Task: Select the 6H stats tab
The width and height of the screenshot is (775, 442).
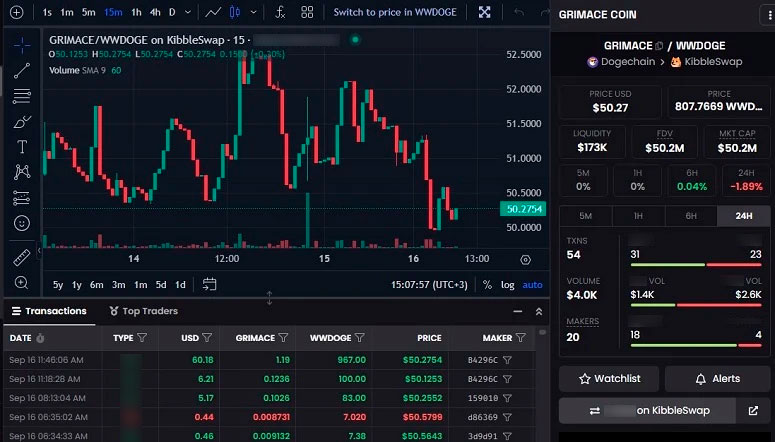Action: click(x=690, y=216)
